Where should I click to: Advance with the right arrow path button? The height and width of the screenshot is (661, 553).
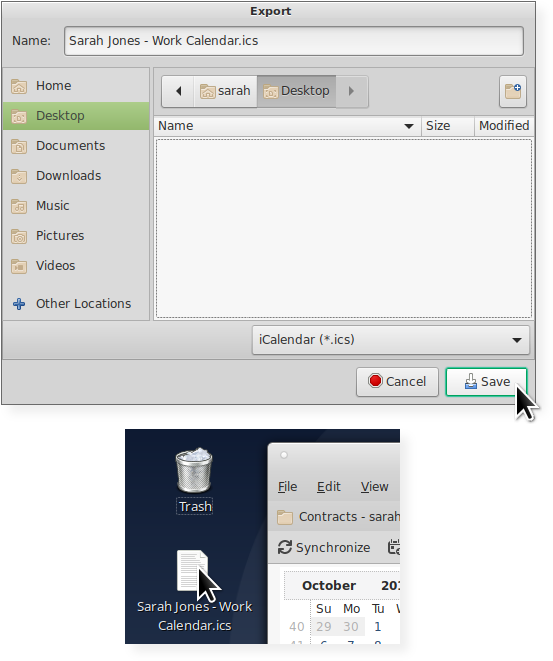[x=352, y=91]
